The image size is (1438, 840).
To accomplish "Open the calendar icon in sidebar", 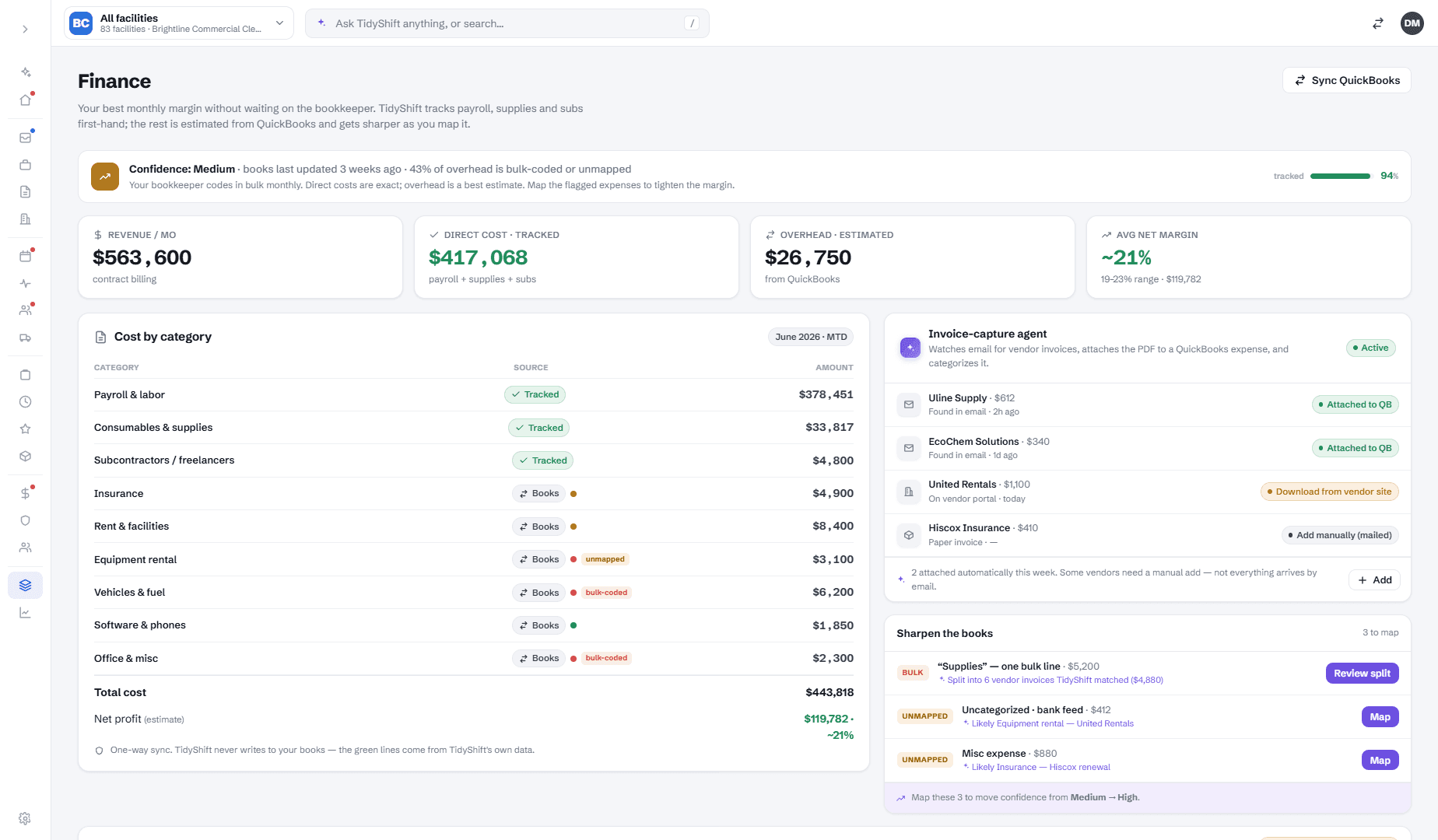I will [x=25, y=256].
